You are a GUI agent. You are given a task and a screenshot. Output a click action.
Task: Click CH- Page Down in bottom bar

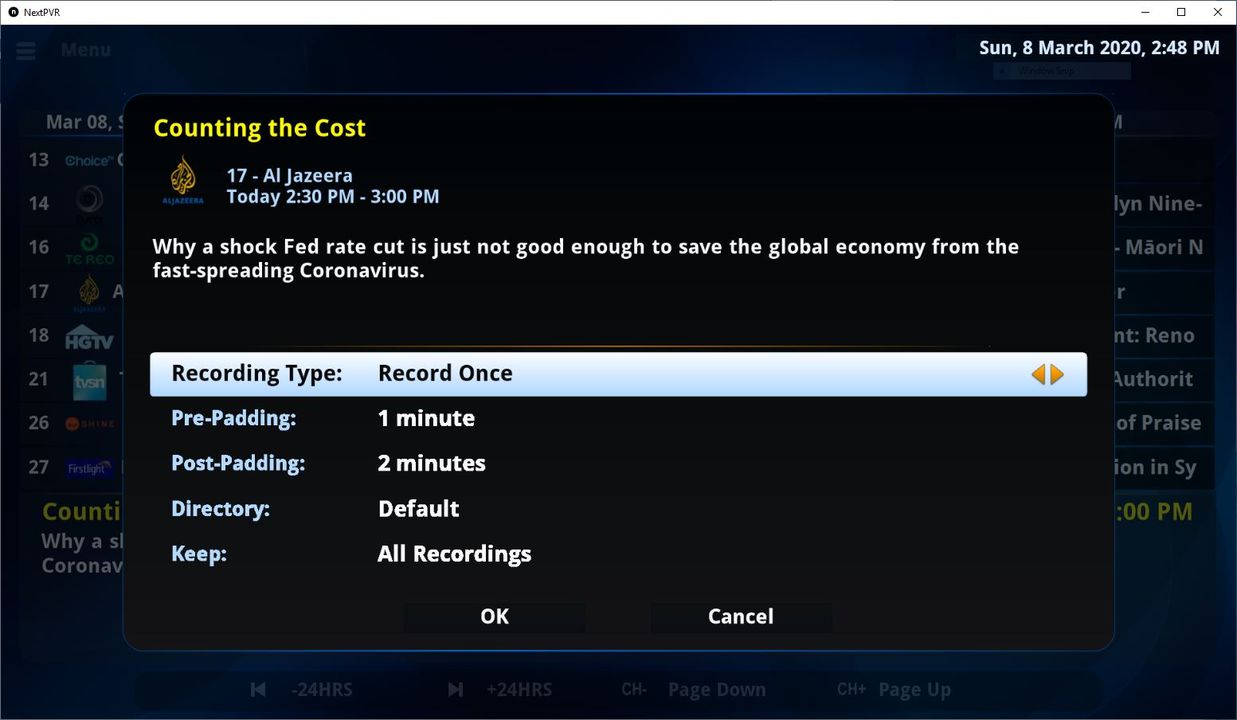point(693,690)
